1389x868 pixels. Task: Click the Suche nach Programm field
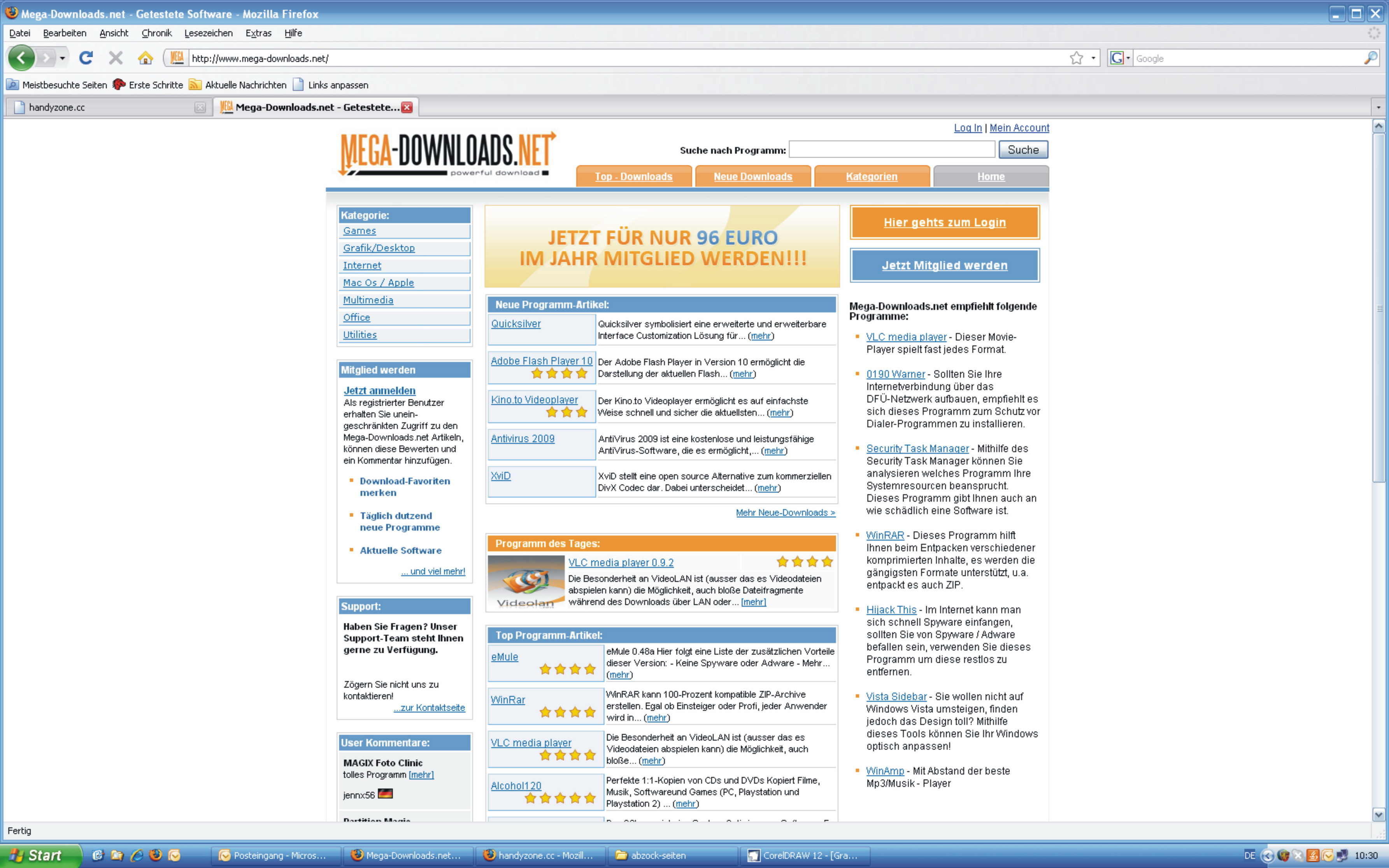(x=892, y=149)
